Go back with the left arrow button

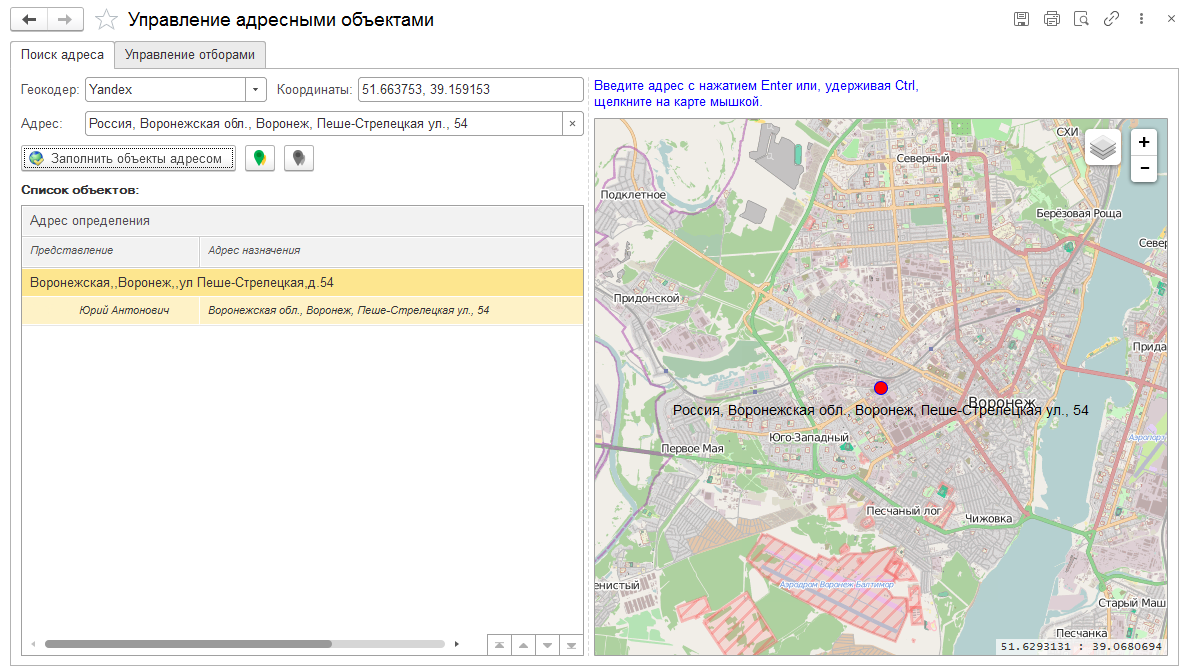[28, 20]
